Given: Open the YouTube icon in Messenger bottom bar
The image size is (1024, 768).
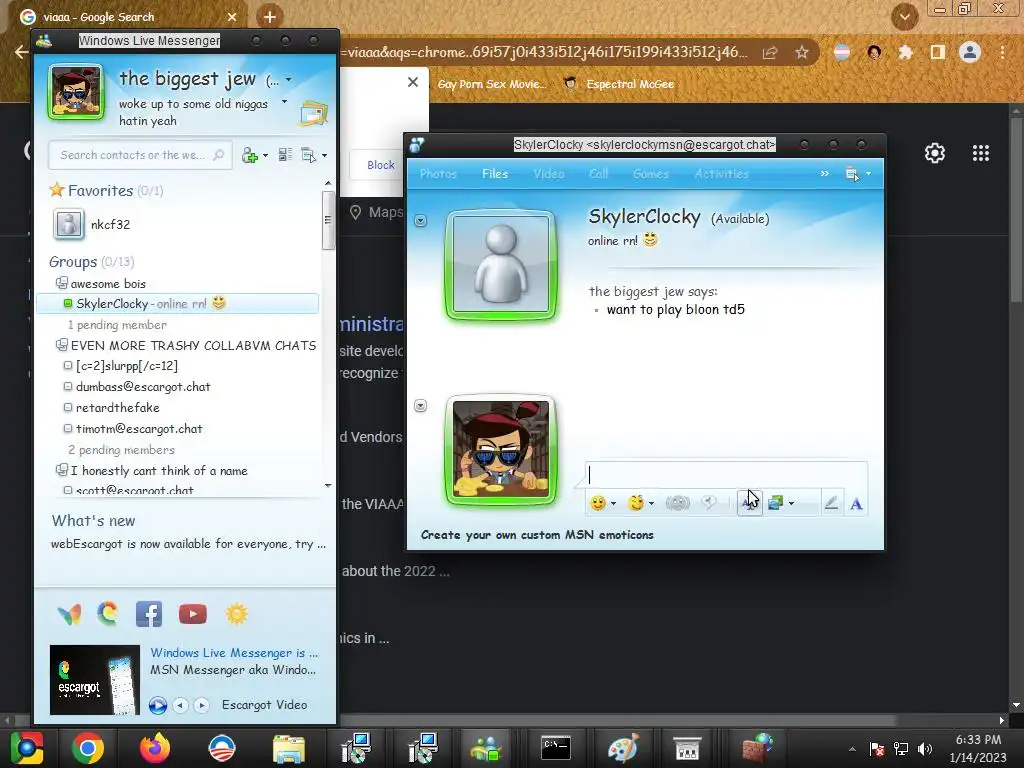Looking at the screenshot, I should pyautogui.click(x=193, y=614).
